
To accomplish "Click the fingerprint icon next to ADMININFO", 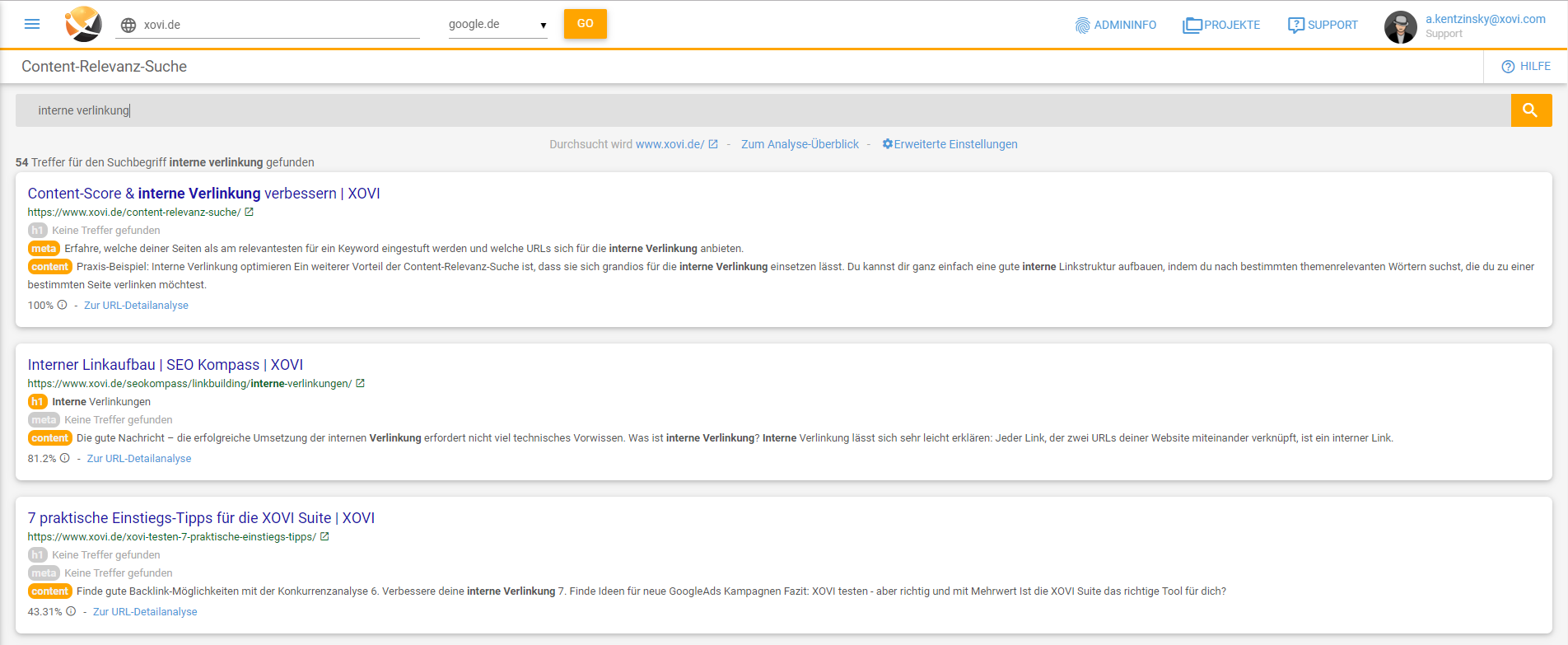I will tap(1082, 26).
